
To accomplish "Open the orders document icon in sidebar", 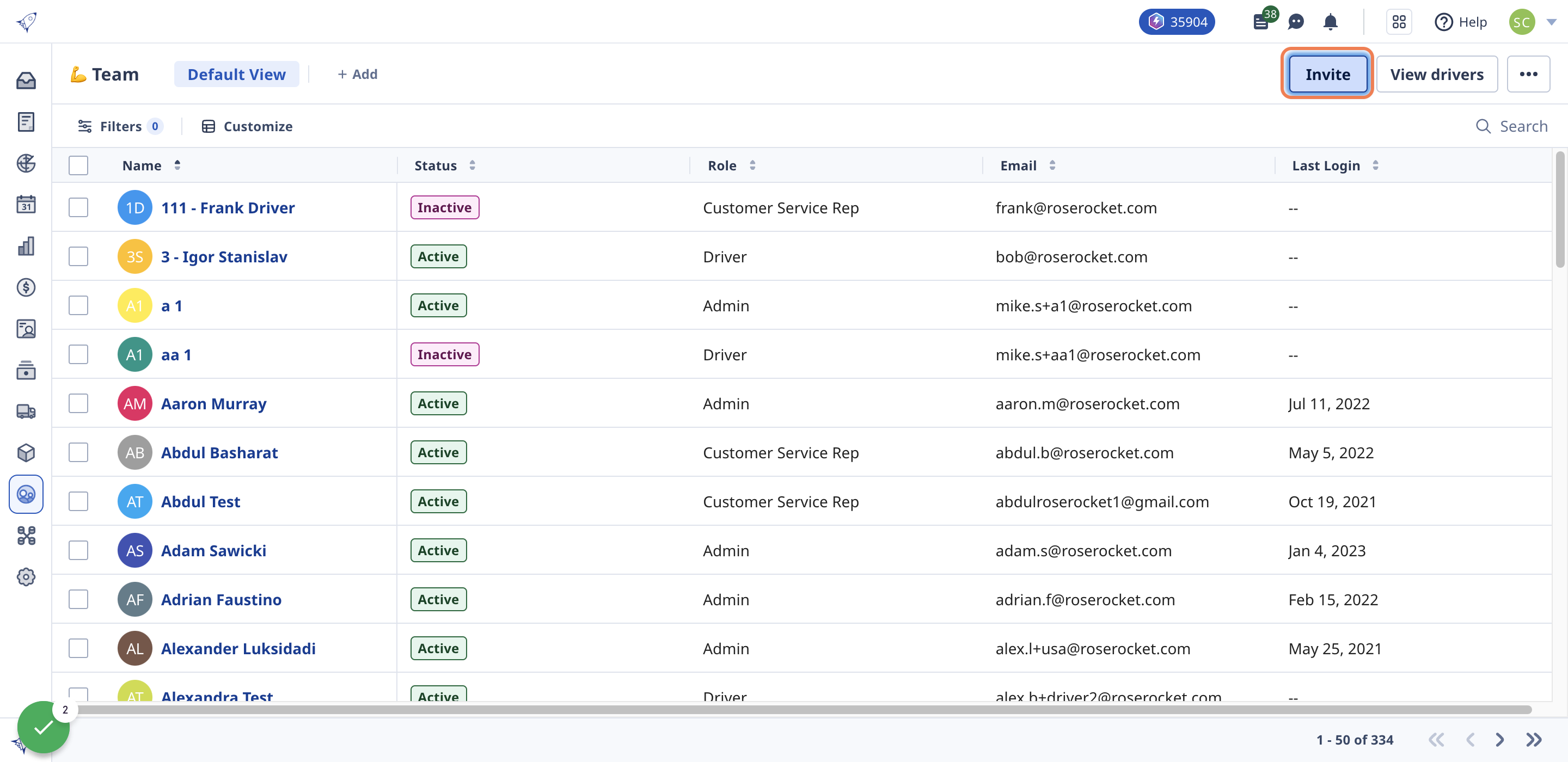I will 26,122.
